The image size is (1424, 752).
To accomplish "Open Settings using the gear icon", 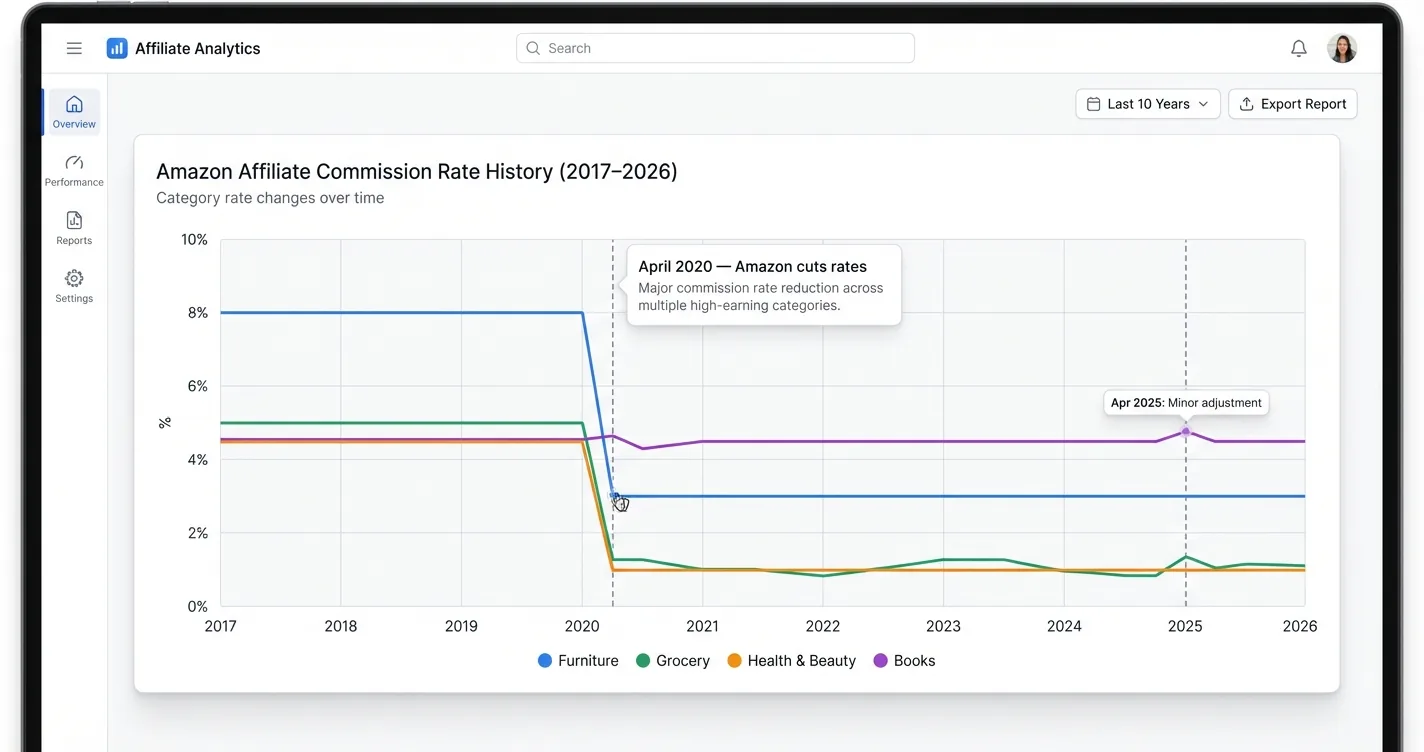I will (73, 280).
